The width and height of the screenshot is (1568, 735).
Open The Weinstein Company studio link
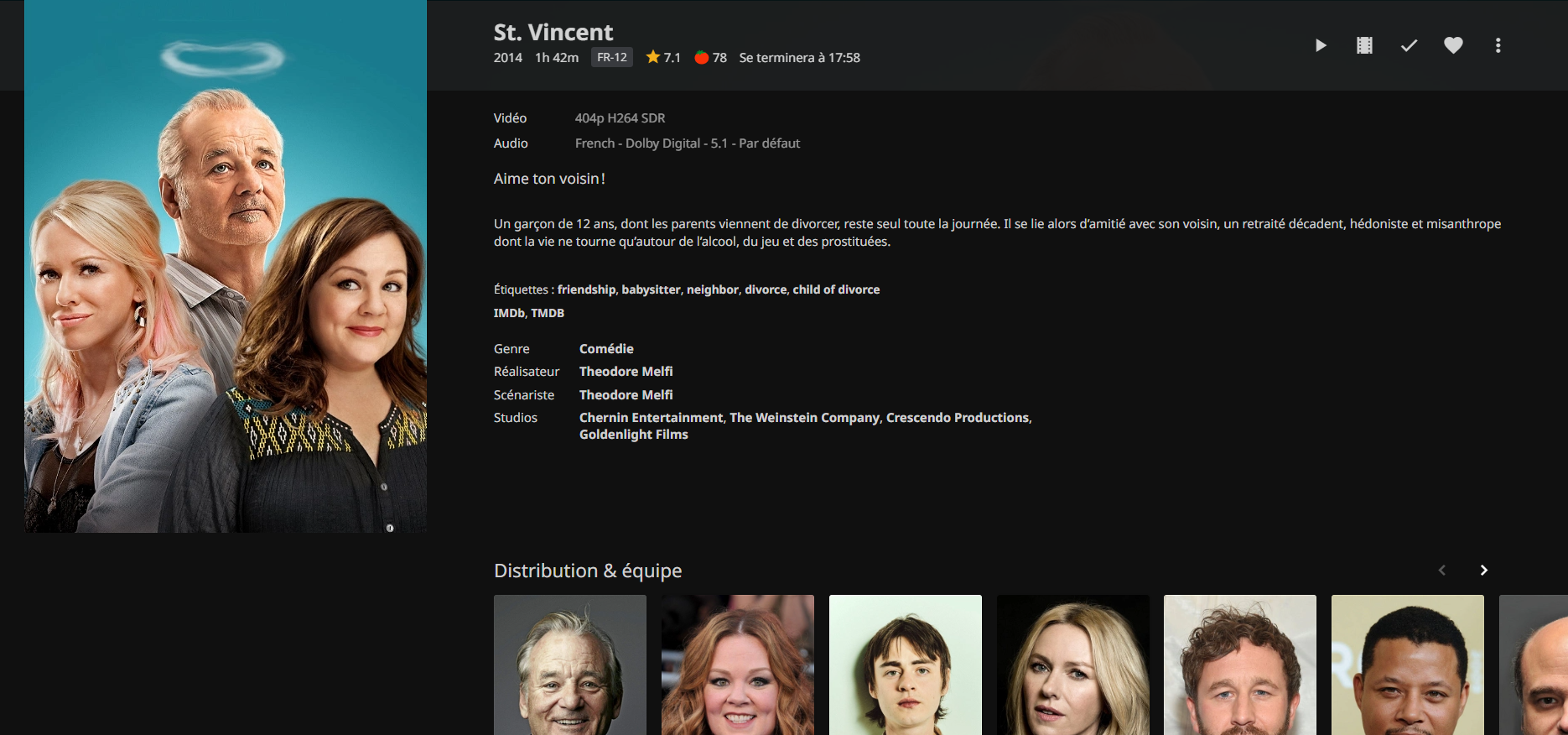tap(804, 418)
